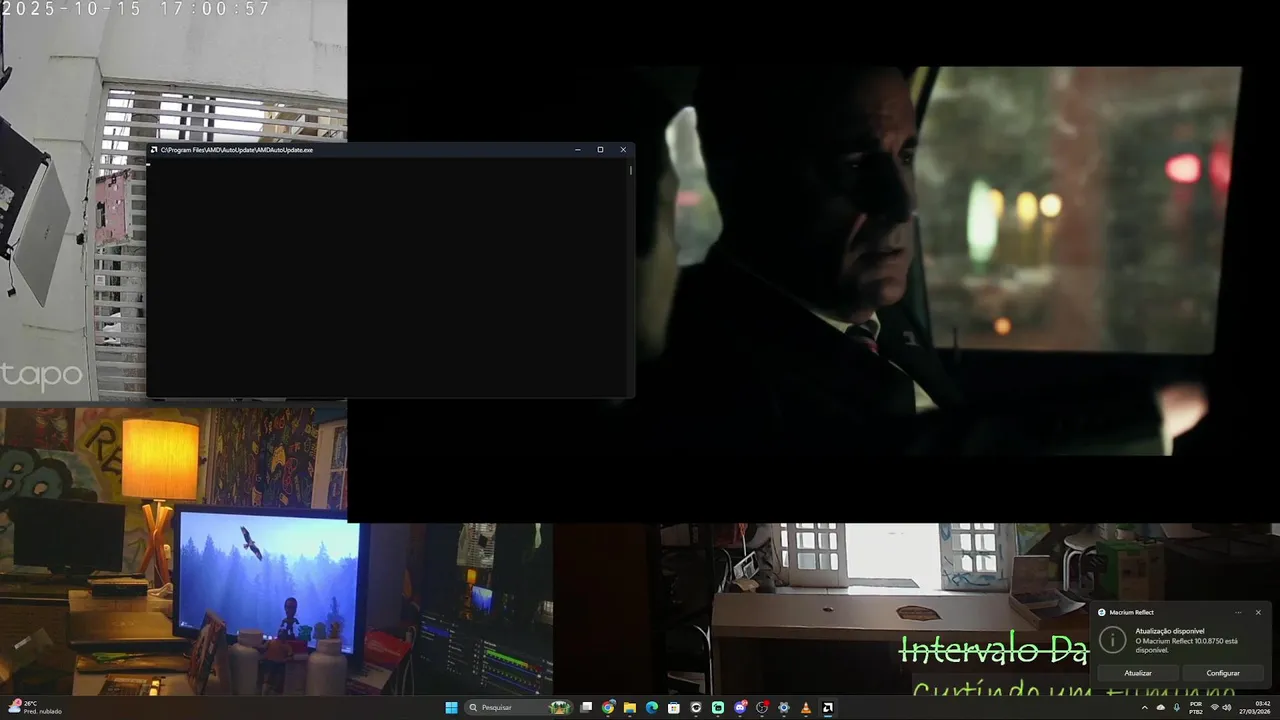
Task: Open Discord from the taskbar
Action: [740, 708]
